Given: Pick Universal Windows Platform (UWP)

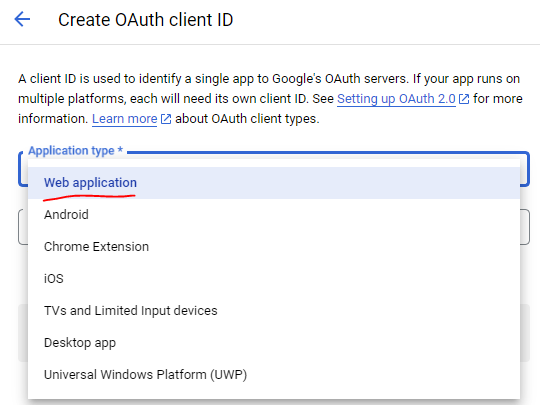Looking at the screenshot, I should coord(274,375).
